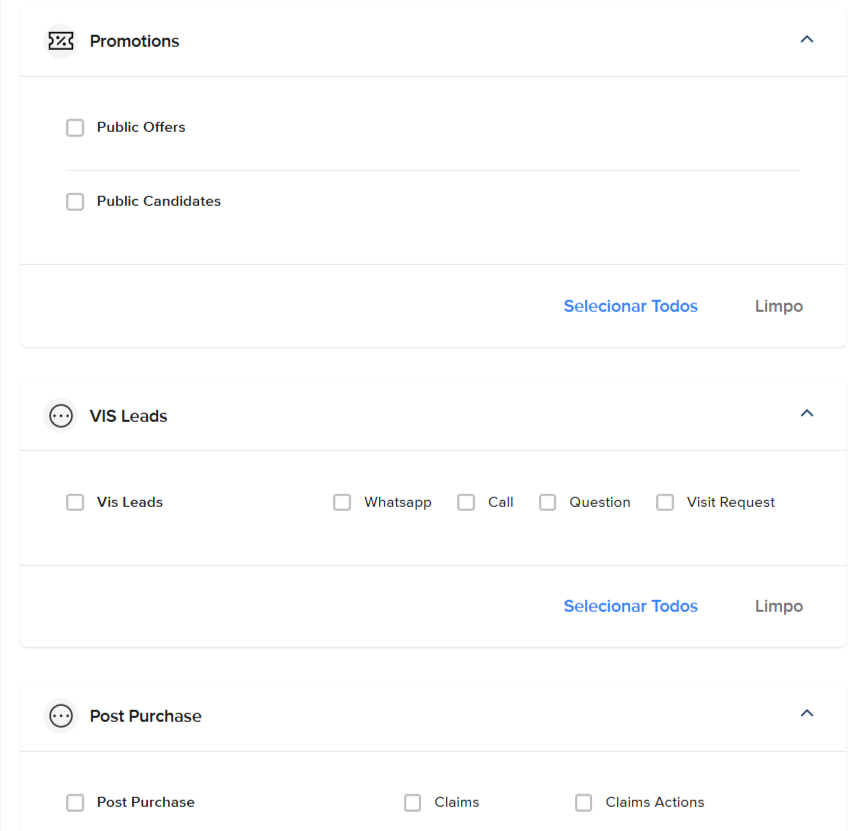Check the Public Candidates option
Viewport: 851px width, 831px height.
75,201
